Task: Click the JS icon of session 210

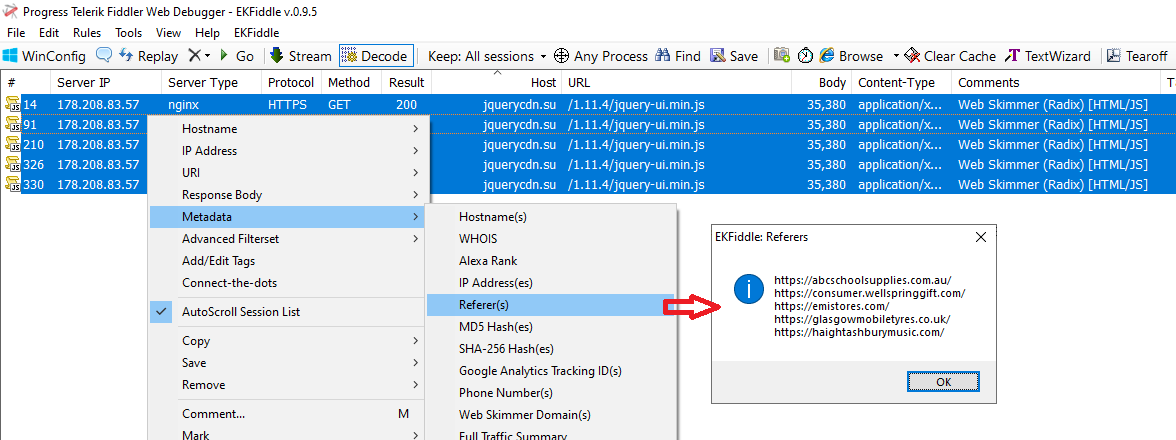Action: (12, 145)
